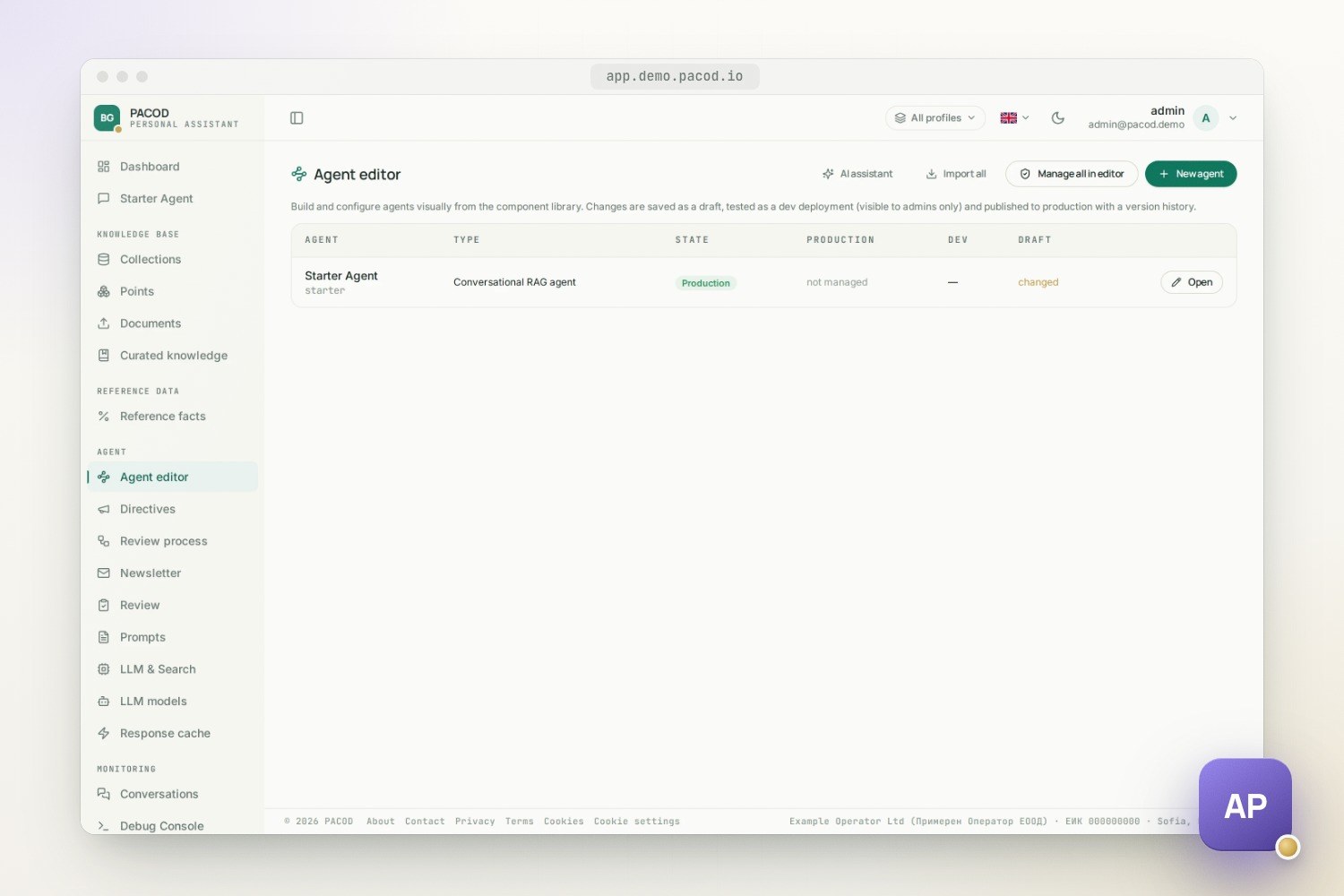Image resolution: width=1344 pixels, height=896 pixels.
Task: Click the Curated knowledge icon
Action: tap(104, 356)
